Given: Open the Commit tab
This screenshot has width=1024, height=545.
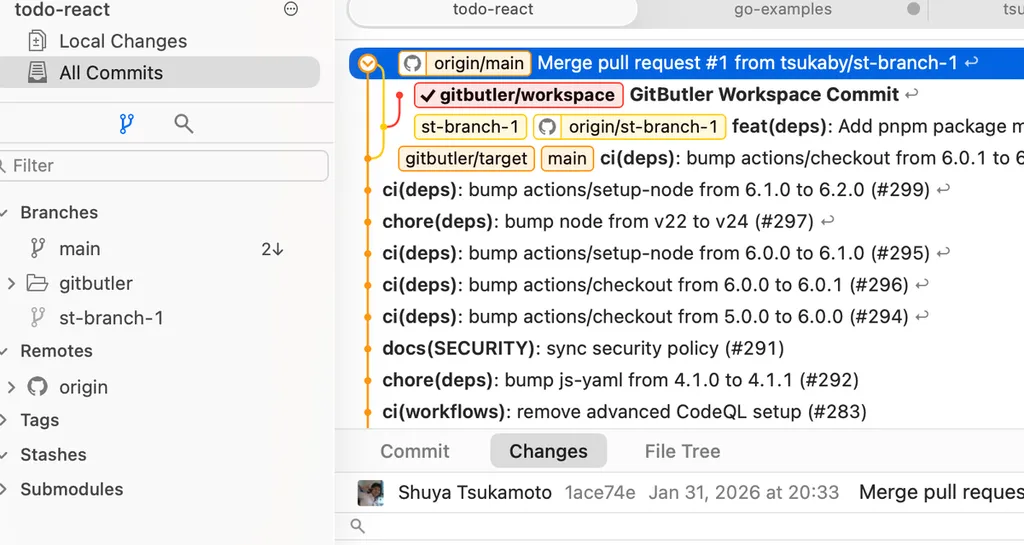Looking at the screenshot, I should click(x=414, y=451).
